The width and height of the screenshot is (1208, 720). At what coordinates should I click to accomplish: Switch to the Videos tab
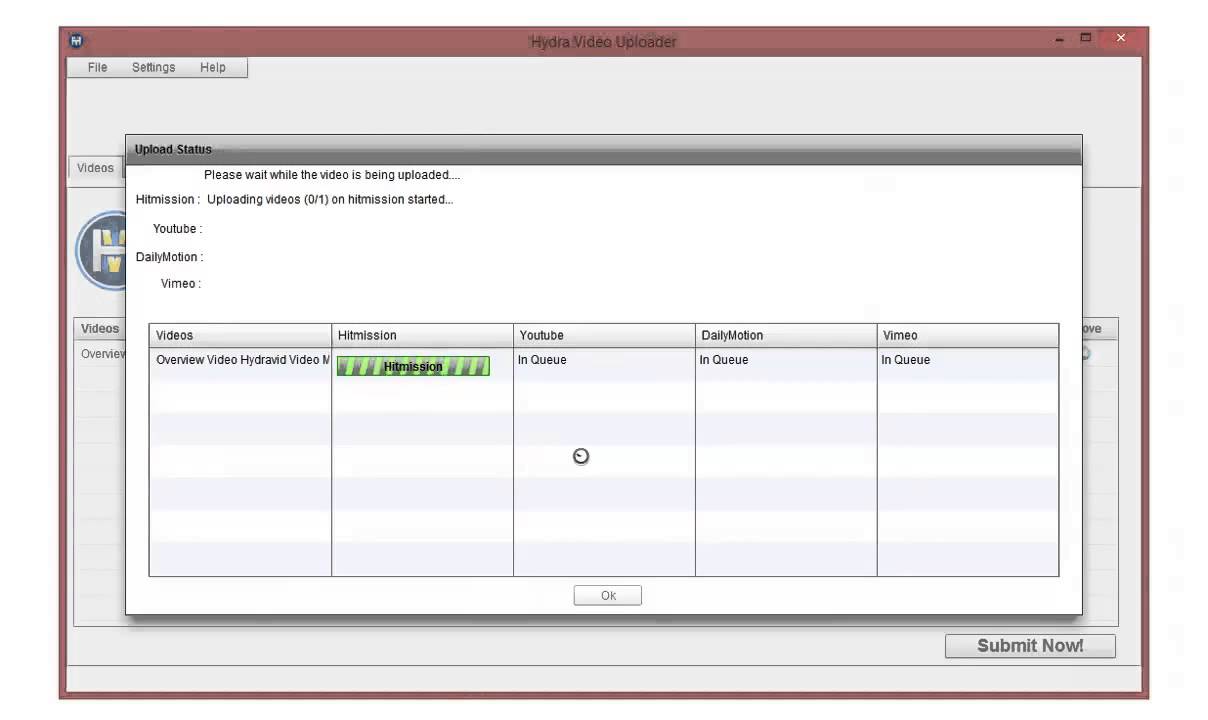96,168
